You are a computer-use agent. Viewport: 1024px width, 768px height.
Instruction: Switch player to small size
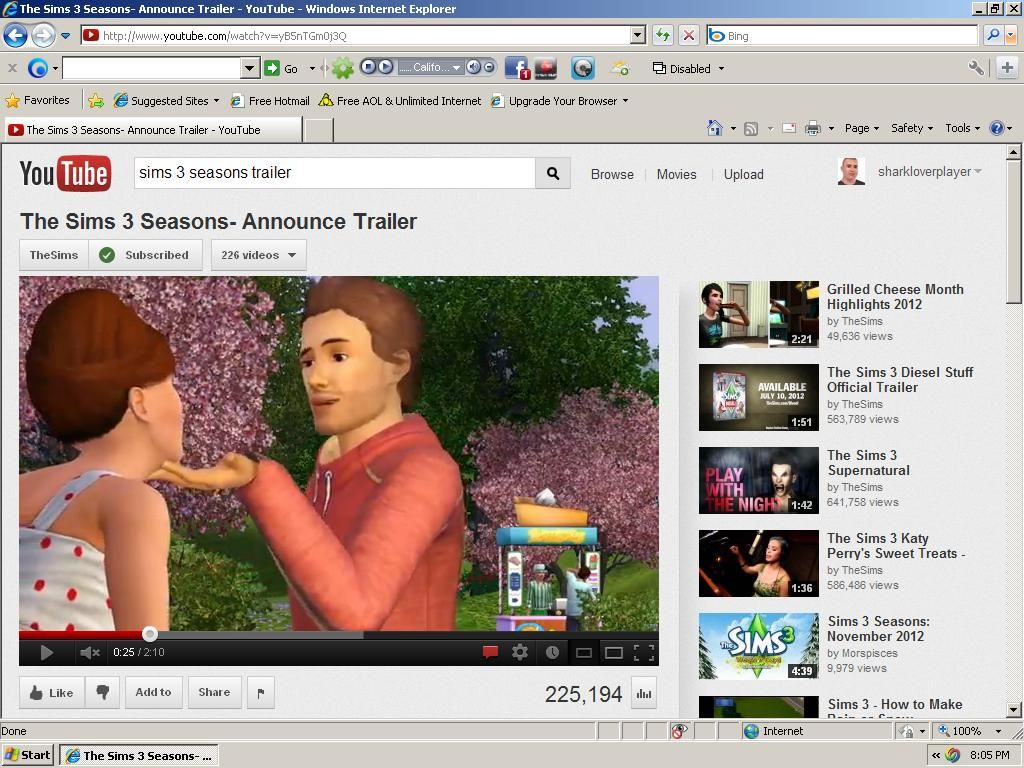(x=583, y=652)
